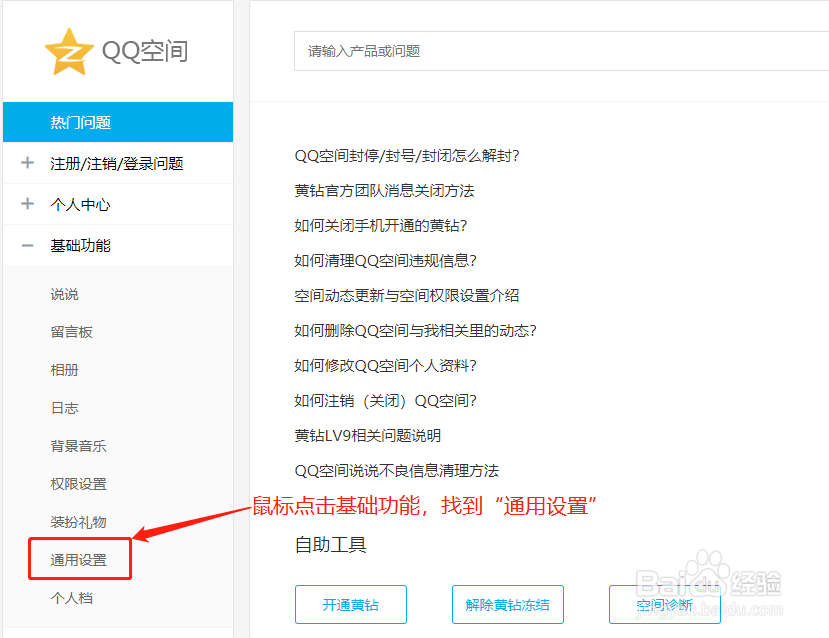Open 黄钻LV9相关问题说明 article
829x638 pixels.
pyautogui.click(x=367, y=436)
